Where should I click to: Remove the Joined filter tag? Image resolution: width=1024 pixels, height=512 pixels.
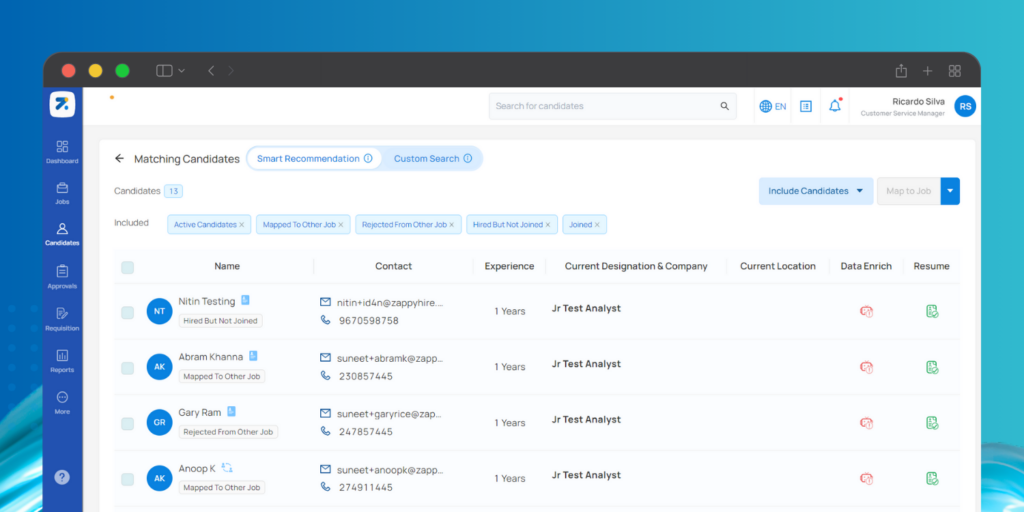(x=598, y=225)
